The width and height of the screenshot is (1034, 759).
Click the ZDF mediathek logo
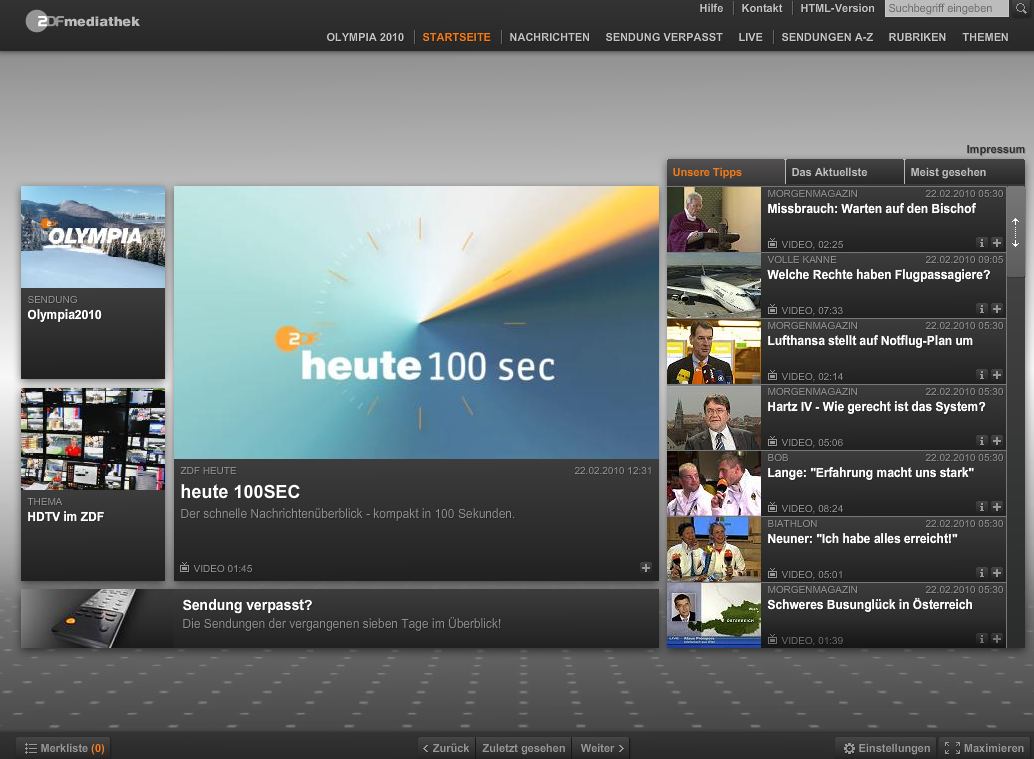tap(83, 21)
